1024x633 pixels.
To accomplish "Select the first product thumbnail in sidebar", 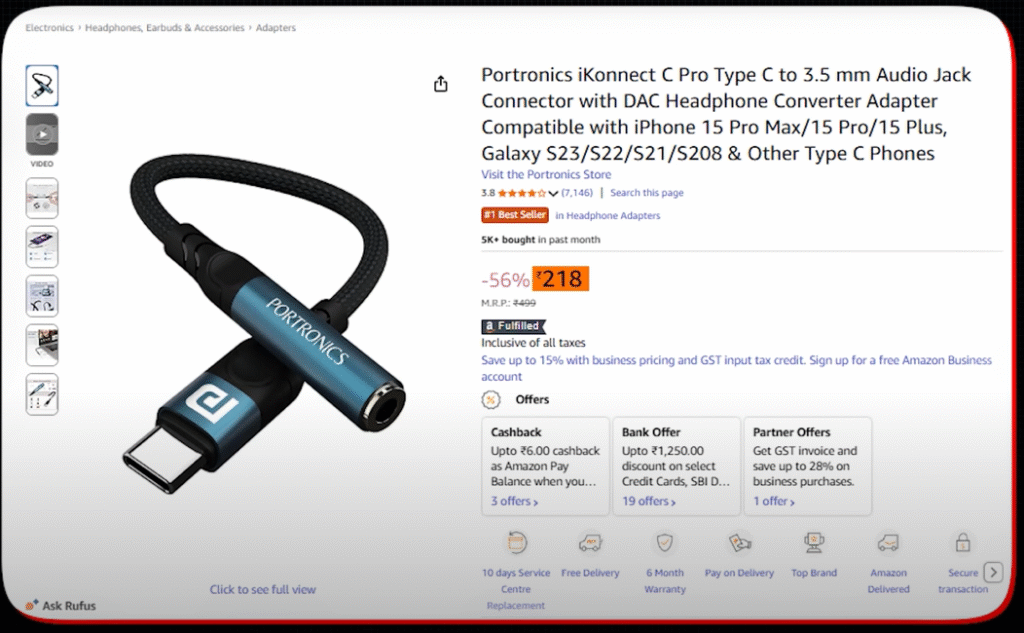I will (42, 85).
